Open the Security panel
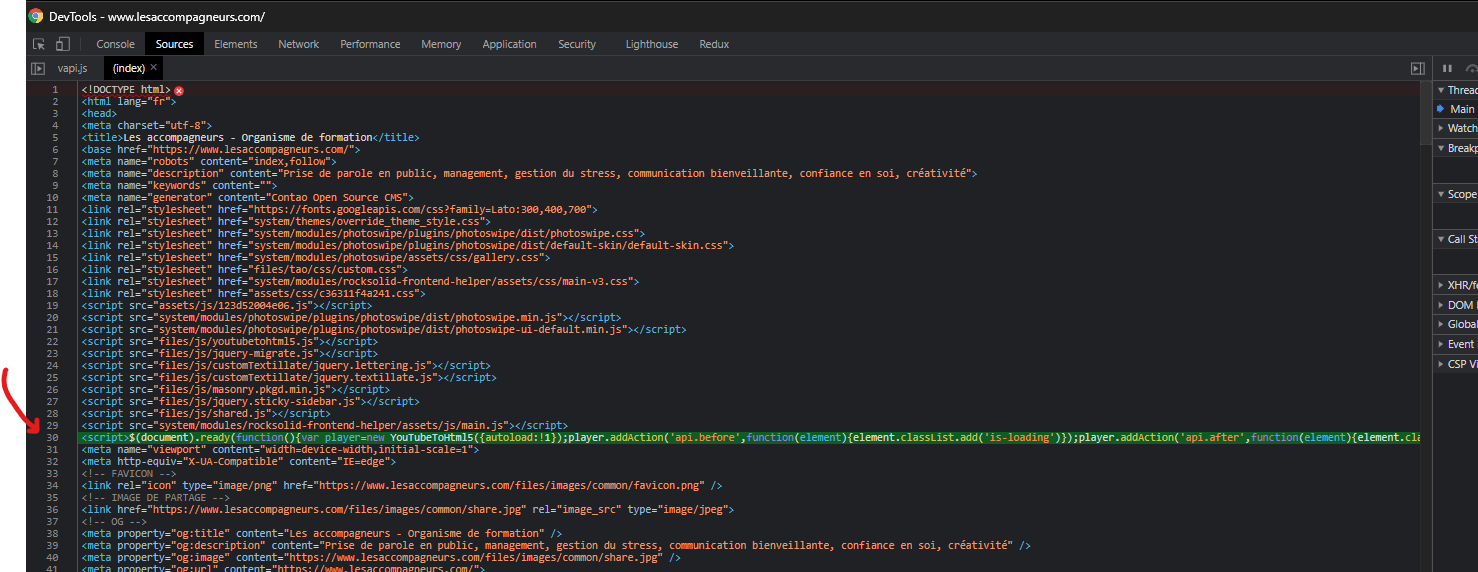The height and width of the screenshot is (572, 1478). tap(577, 44)
